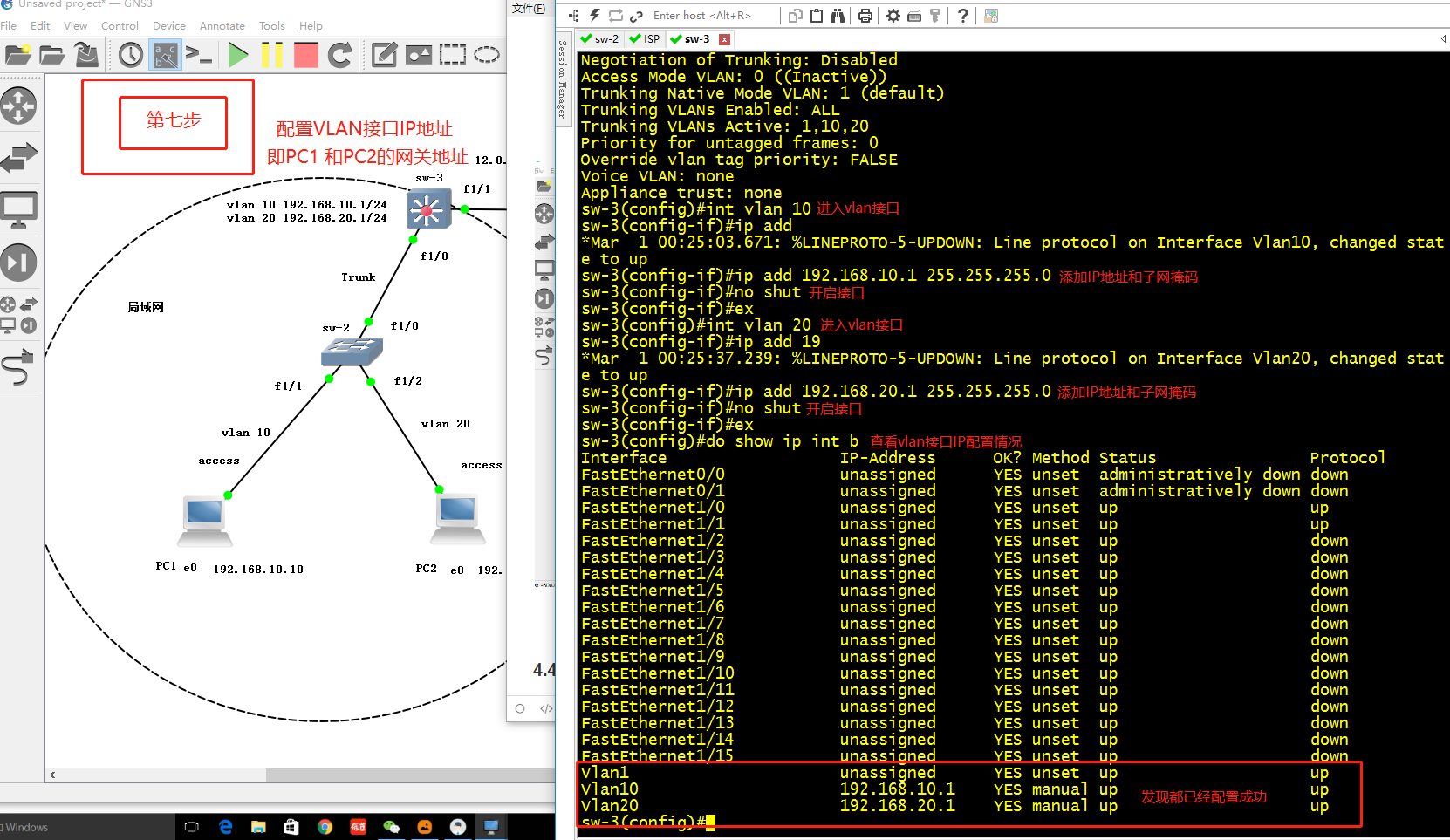Open snapshot manager clock icon
Viewport: 1450px width, 840px height.
coord(131,55)
